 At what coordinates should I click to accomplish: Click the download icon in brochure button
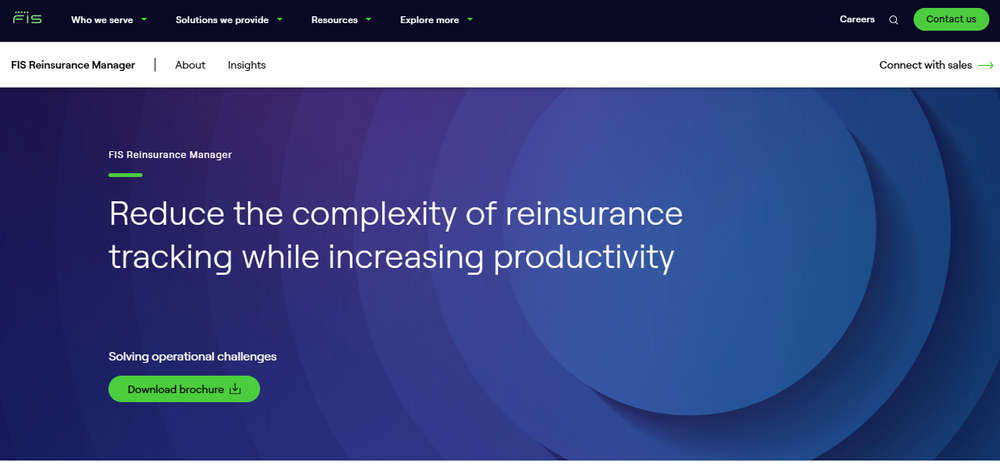pyautogui.click(x=235, y=389)
